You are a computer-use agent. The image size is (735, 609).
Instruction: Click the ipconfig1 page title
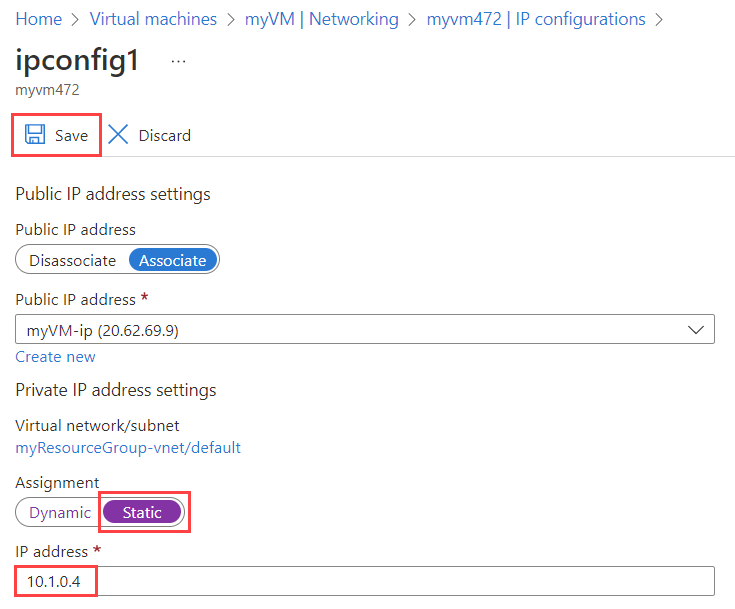tap(78, 61)
